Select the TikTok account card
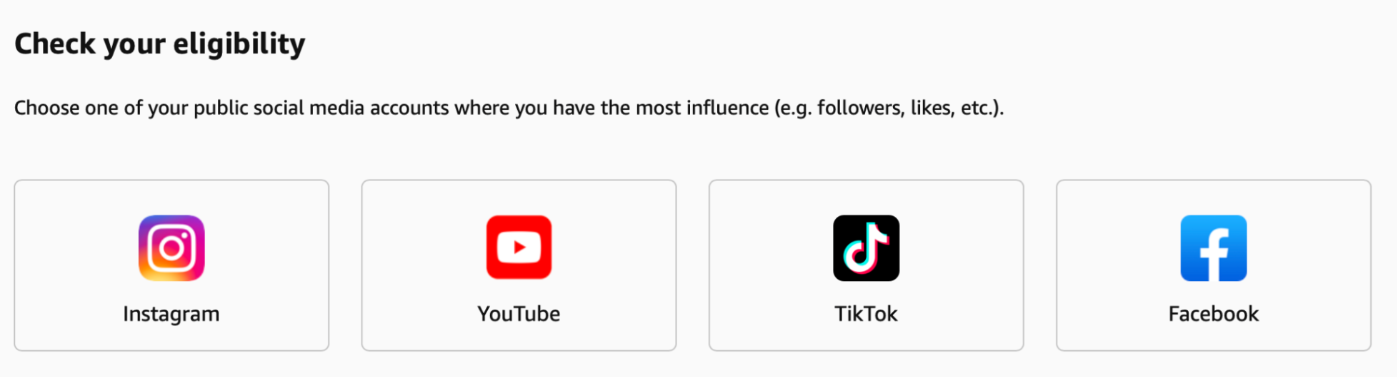The height and width of the screenshot is (377, 1397). pyautogui.click(x=866, y=266)
